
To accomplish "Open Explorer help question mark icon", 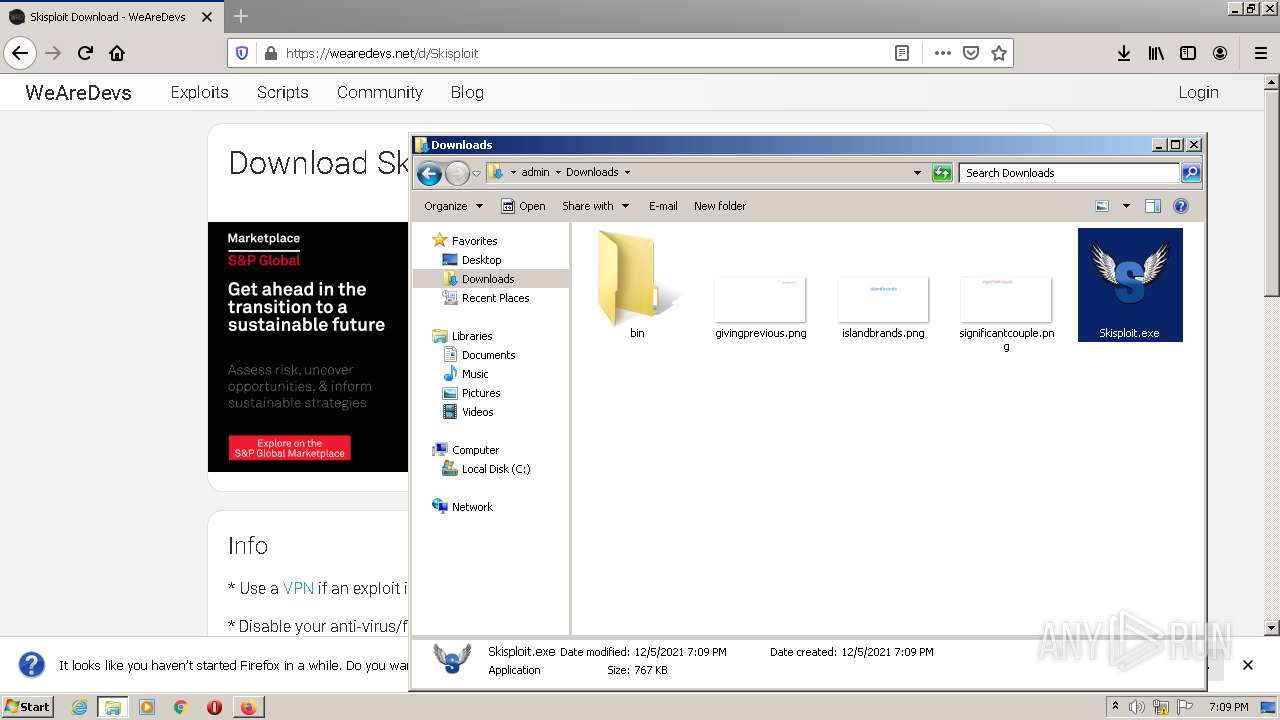I will tap(1181, 206).
